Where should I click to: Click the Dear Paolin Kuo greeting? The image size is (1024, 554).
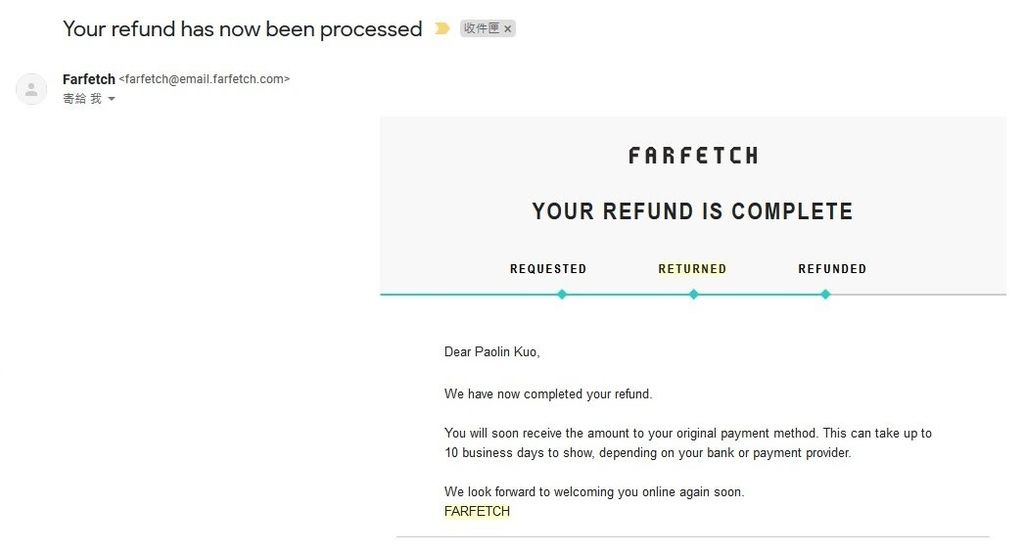point(492,351)
